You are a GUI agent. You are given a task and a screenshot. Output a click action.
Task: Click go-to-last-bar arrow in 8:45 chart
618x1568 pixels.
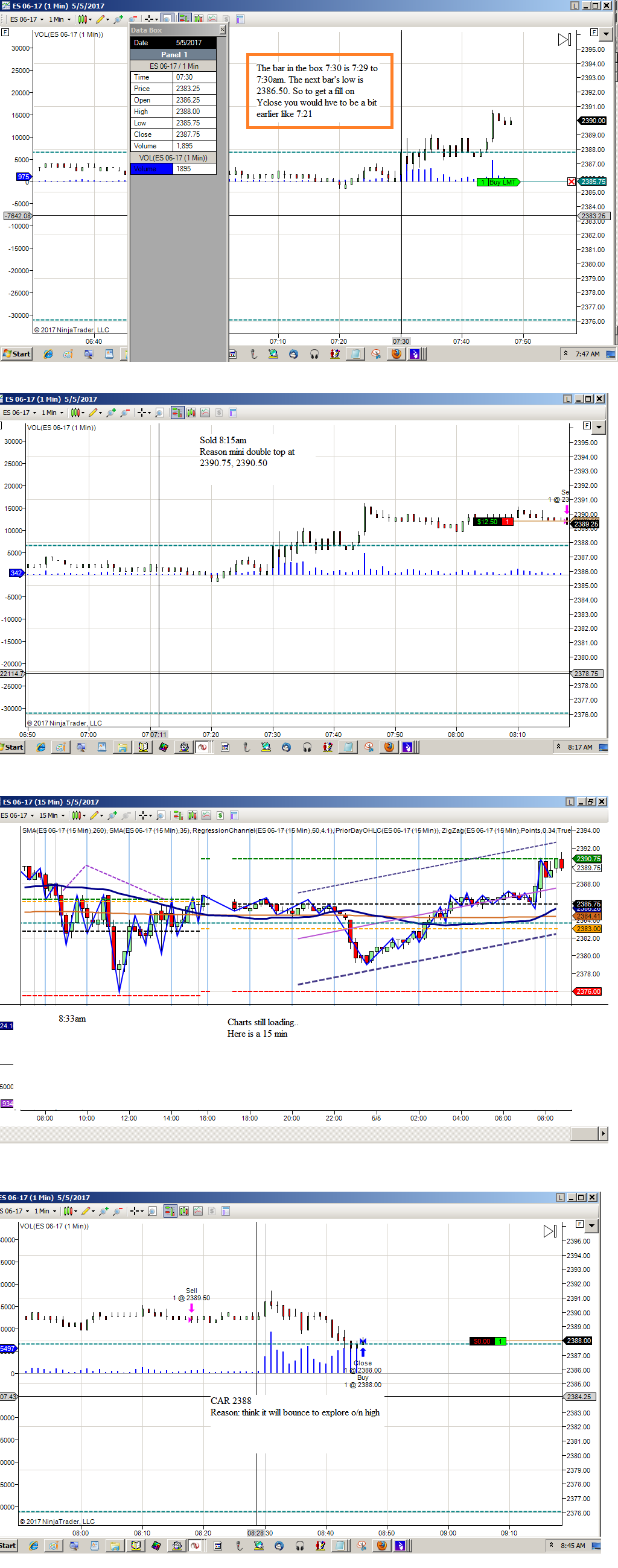click(549, 1231)
